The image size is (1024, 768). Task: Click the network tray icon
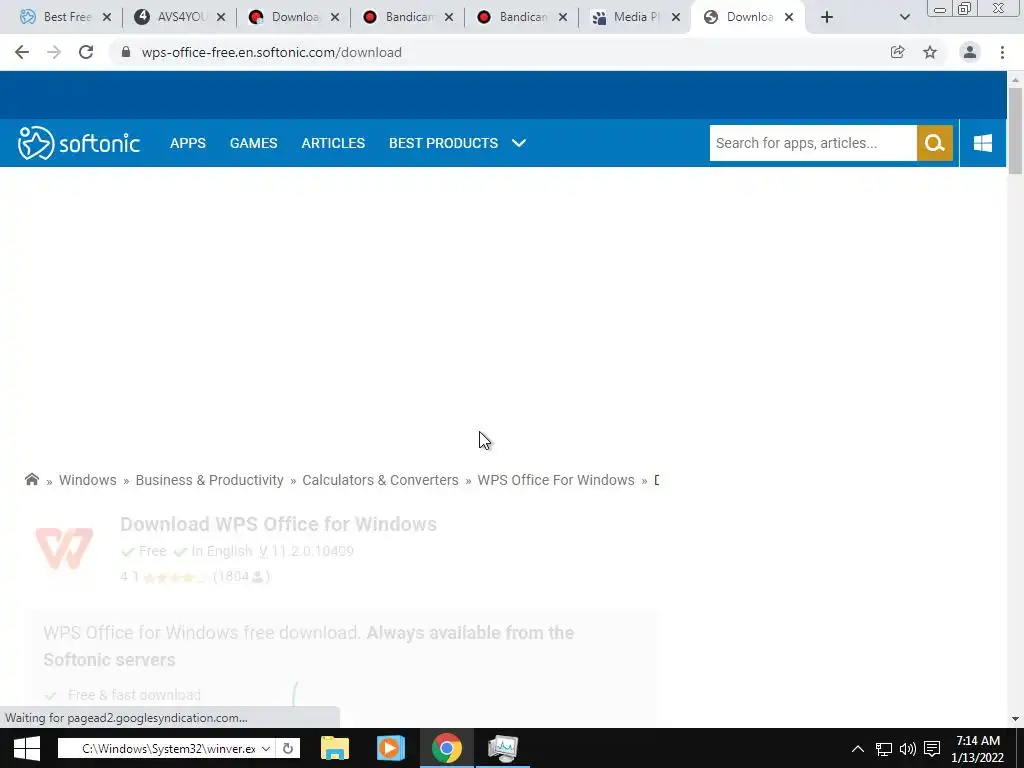point(884,749)
